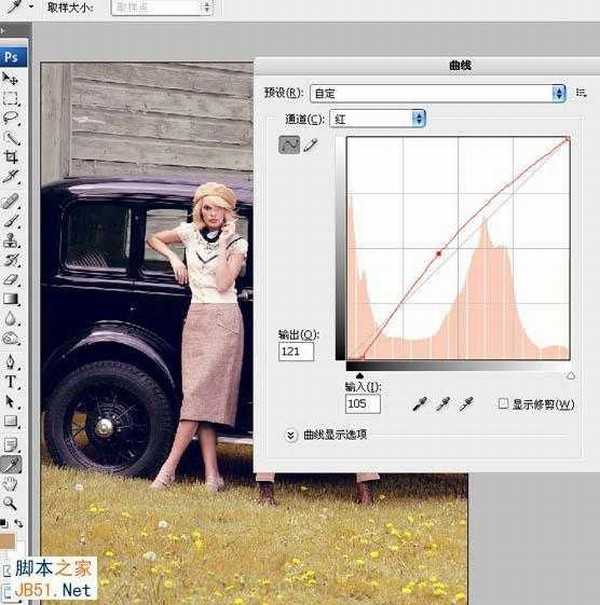Viewport: 600px width, 605px height.
Task: Open the 取样大小 sample size dropdown
Action: click(x=162, y=7)
